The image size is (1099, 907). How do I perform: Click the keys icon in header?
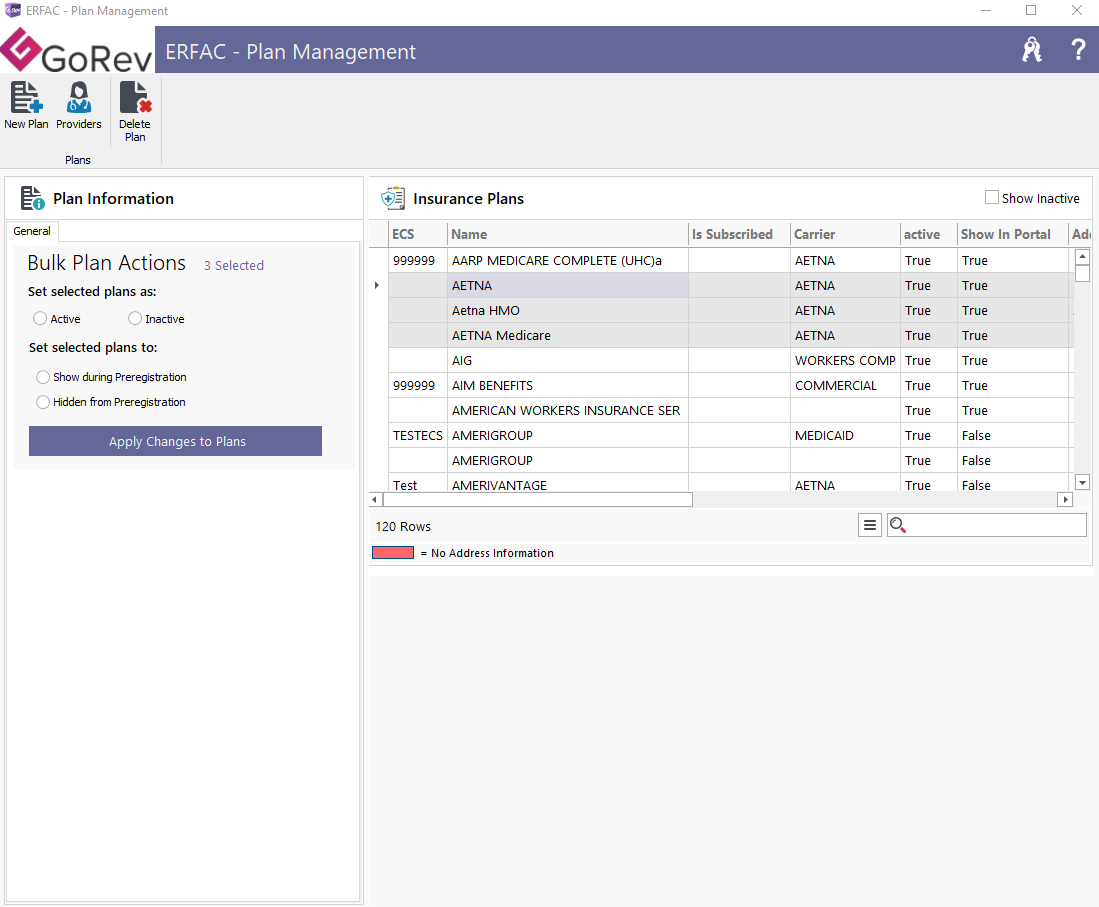point(1031,50)
